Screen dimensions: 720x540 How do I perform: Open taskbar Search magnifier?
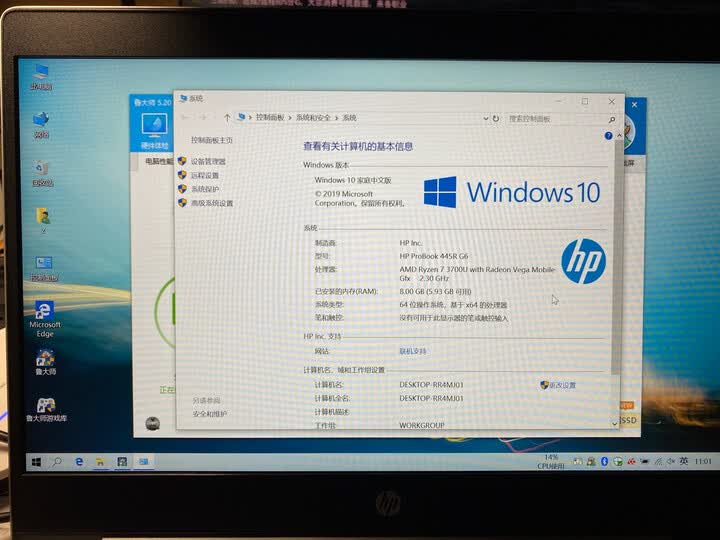click(x=57, y=462)
